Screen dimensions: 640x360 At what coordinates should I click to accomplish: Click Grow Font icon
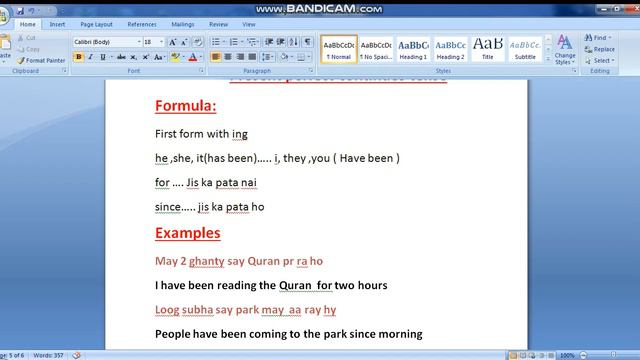tap(173, 42)
